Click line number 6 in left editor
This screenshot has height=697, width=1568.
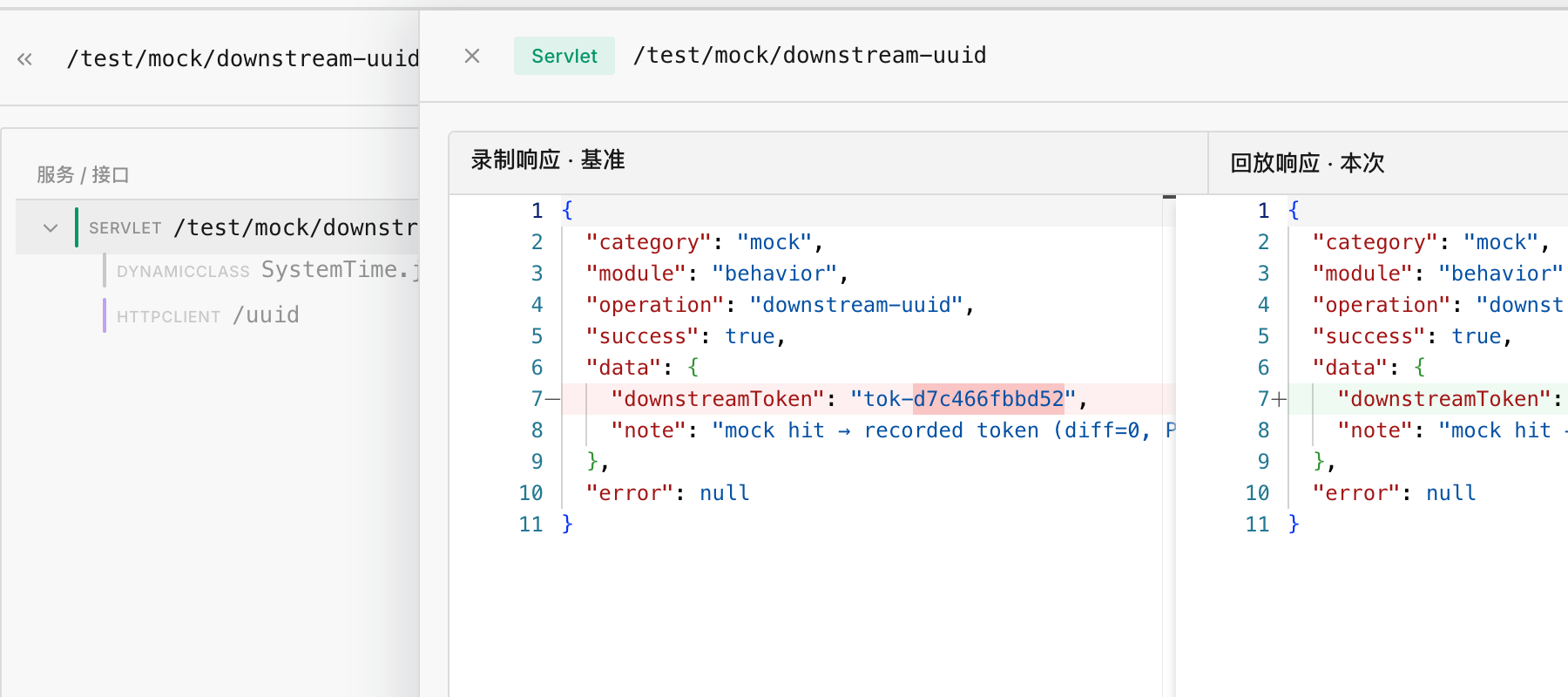(x=537, y=368)
